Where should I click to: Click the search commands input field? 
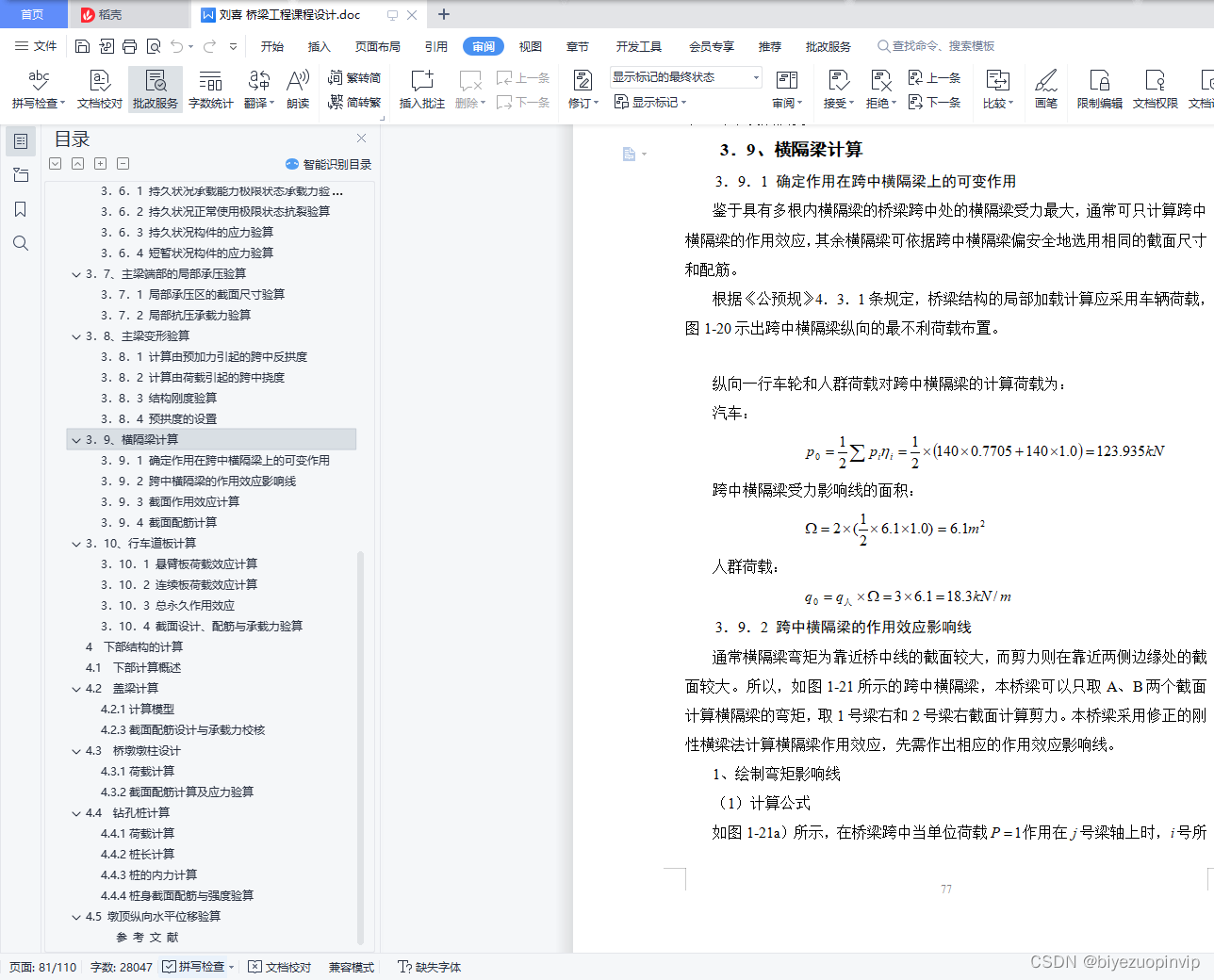click(936, 46)
